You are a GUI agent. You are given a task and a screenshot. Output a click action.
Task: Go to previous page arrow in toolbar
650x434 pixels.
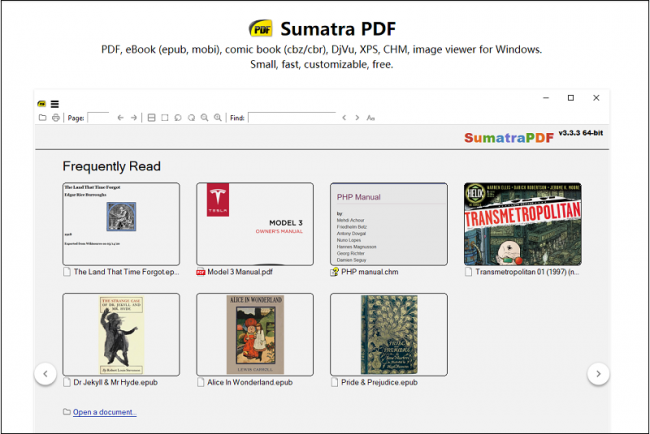tap(121, 118)
